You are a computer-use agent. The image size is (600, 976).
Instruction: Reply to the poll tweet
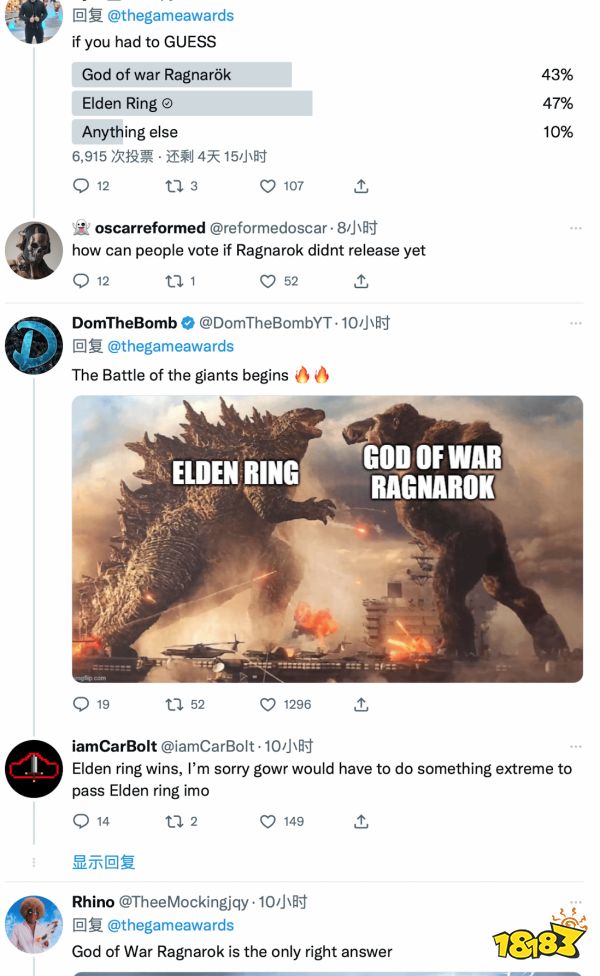tap(82, 186)
